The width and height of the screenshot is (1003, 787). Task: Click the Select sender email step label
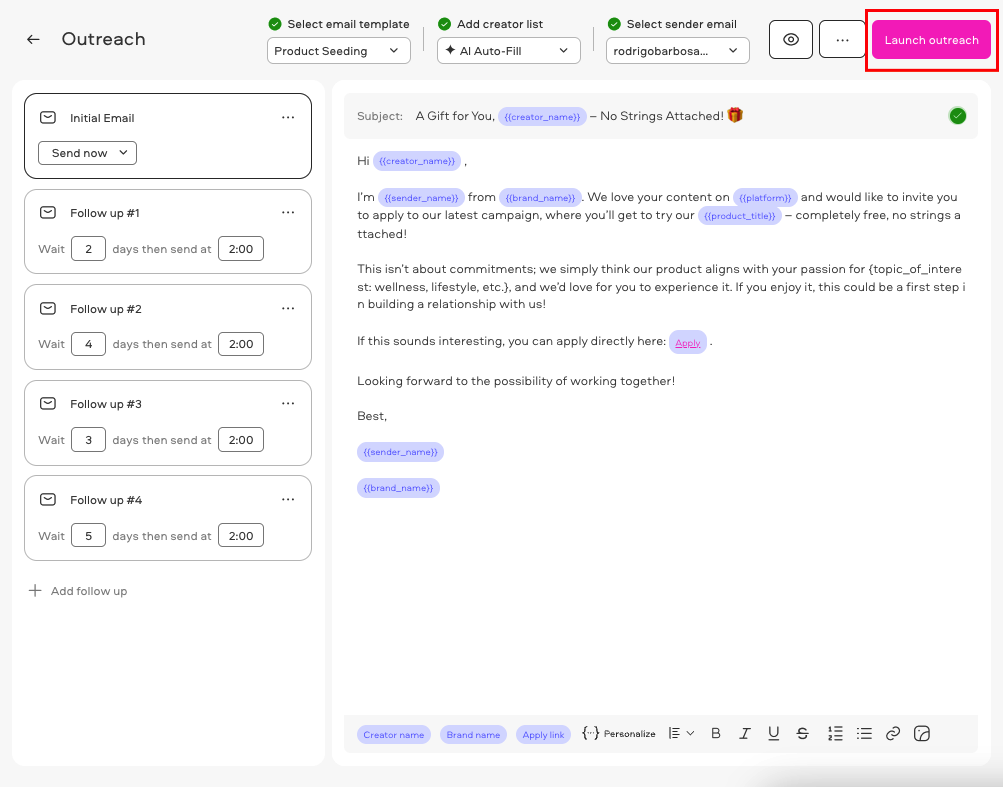681,24
